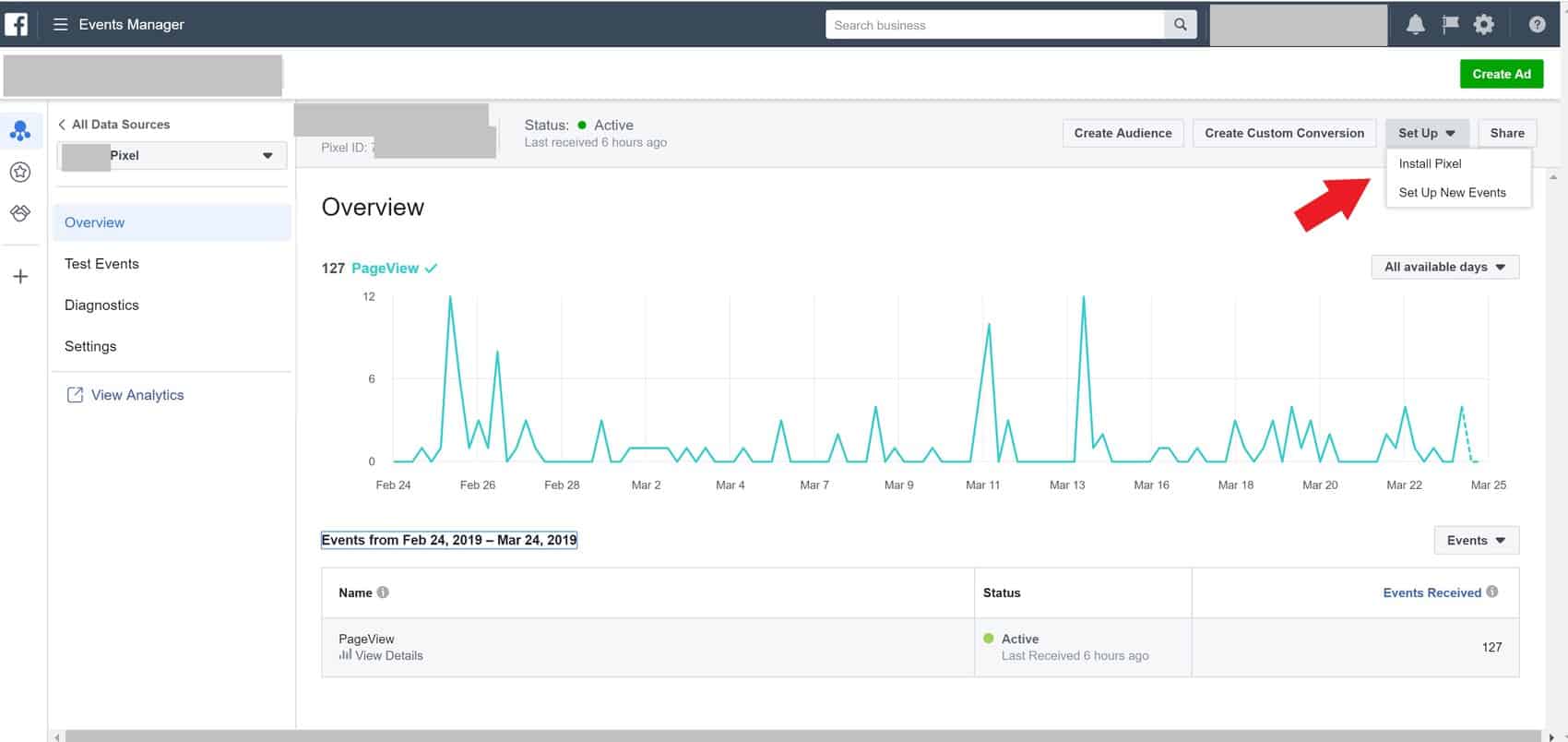Click the Create Custom Conversion button

tap(1284, 133)
